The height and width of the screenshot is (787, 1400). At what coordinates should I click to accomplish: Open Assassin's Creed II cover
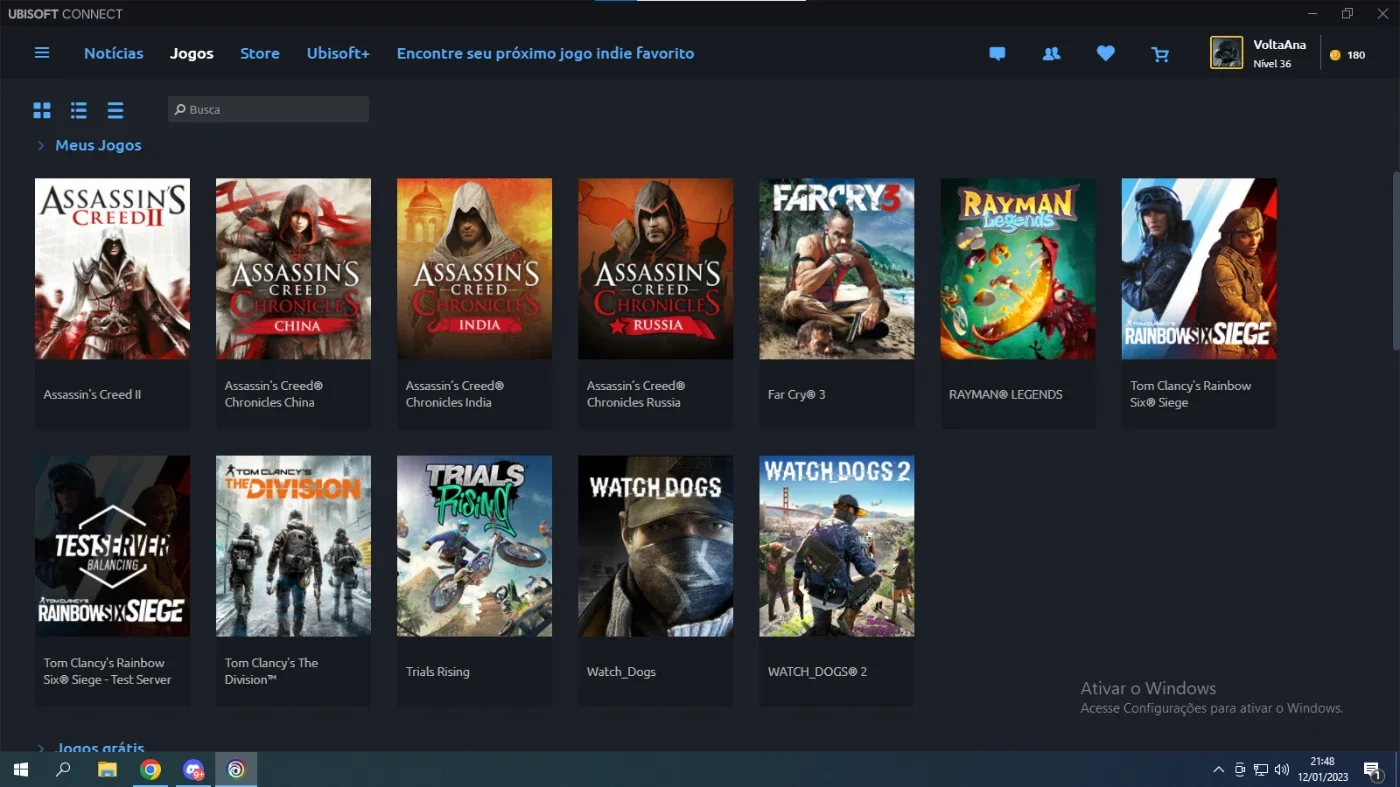(112, 269)
